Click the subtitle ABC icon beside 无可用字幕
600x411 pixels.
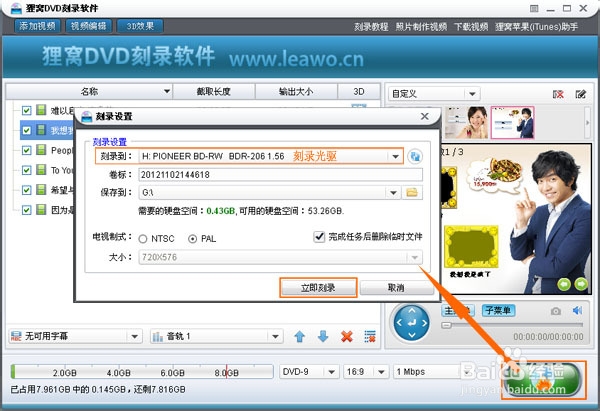pos(16,336)
